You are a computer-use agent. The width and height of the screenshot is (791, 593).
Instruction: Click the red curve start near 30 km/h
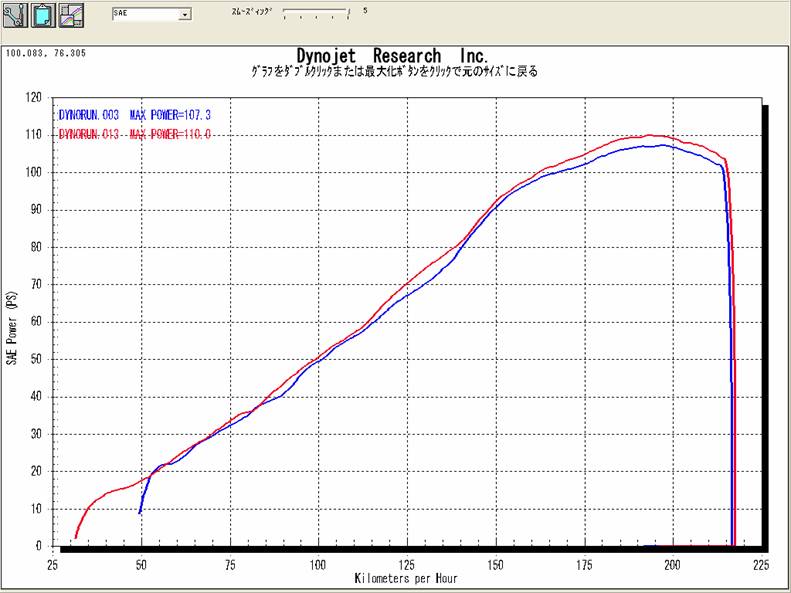tap(76, 537)
